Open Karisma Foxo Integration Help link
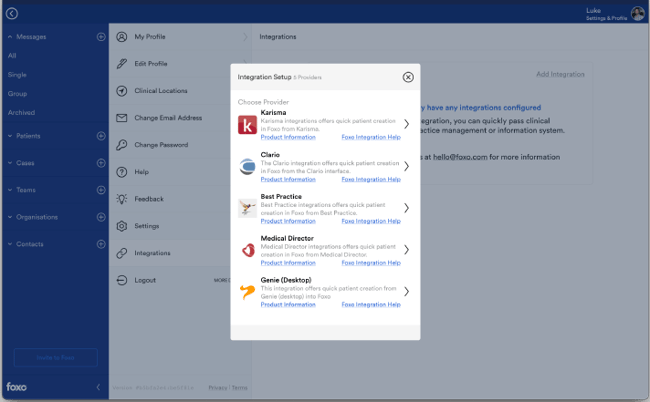Image resolution: width=650 pixels, height=402 pixels. pos(371,137)
